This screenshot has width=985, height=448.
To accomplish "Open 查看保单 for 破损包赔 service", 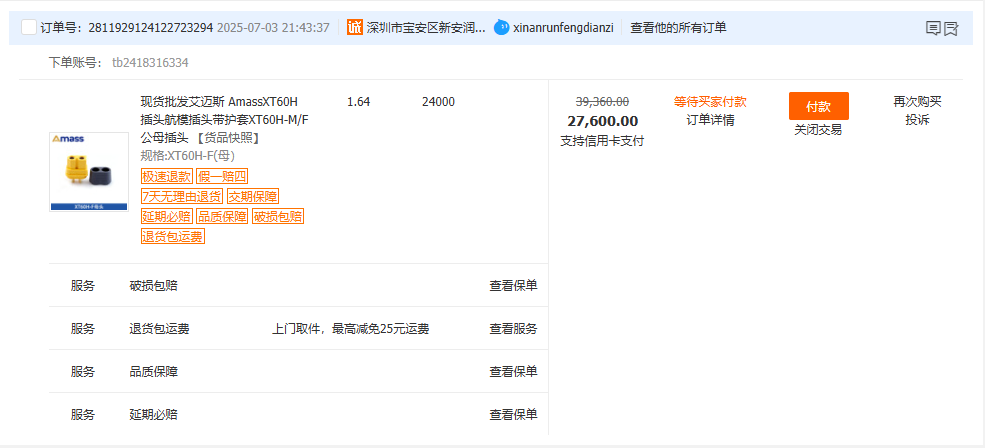I will 513,285.
